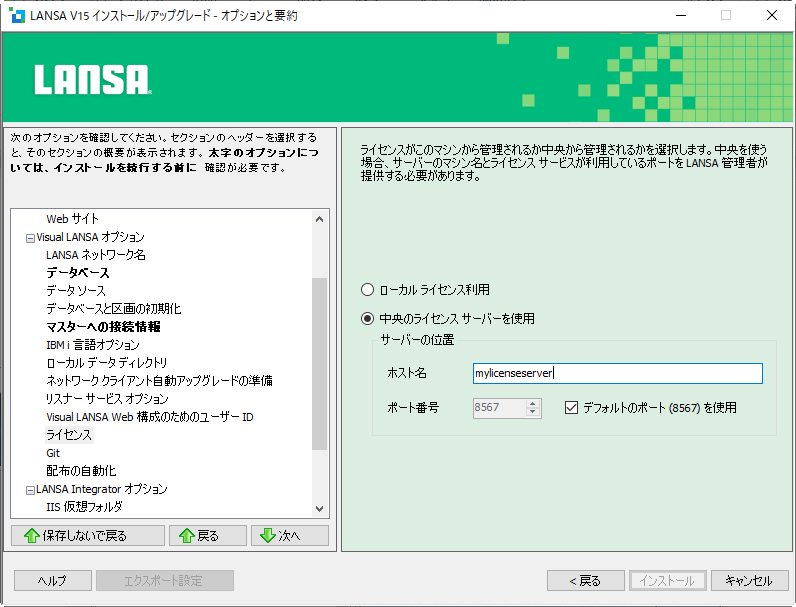This screenshot has height=607, width=796.
Task: Select LANSA ネットワーク名 tree item
Action: [95, 255]
